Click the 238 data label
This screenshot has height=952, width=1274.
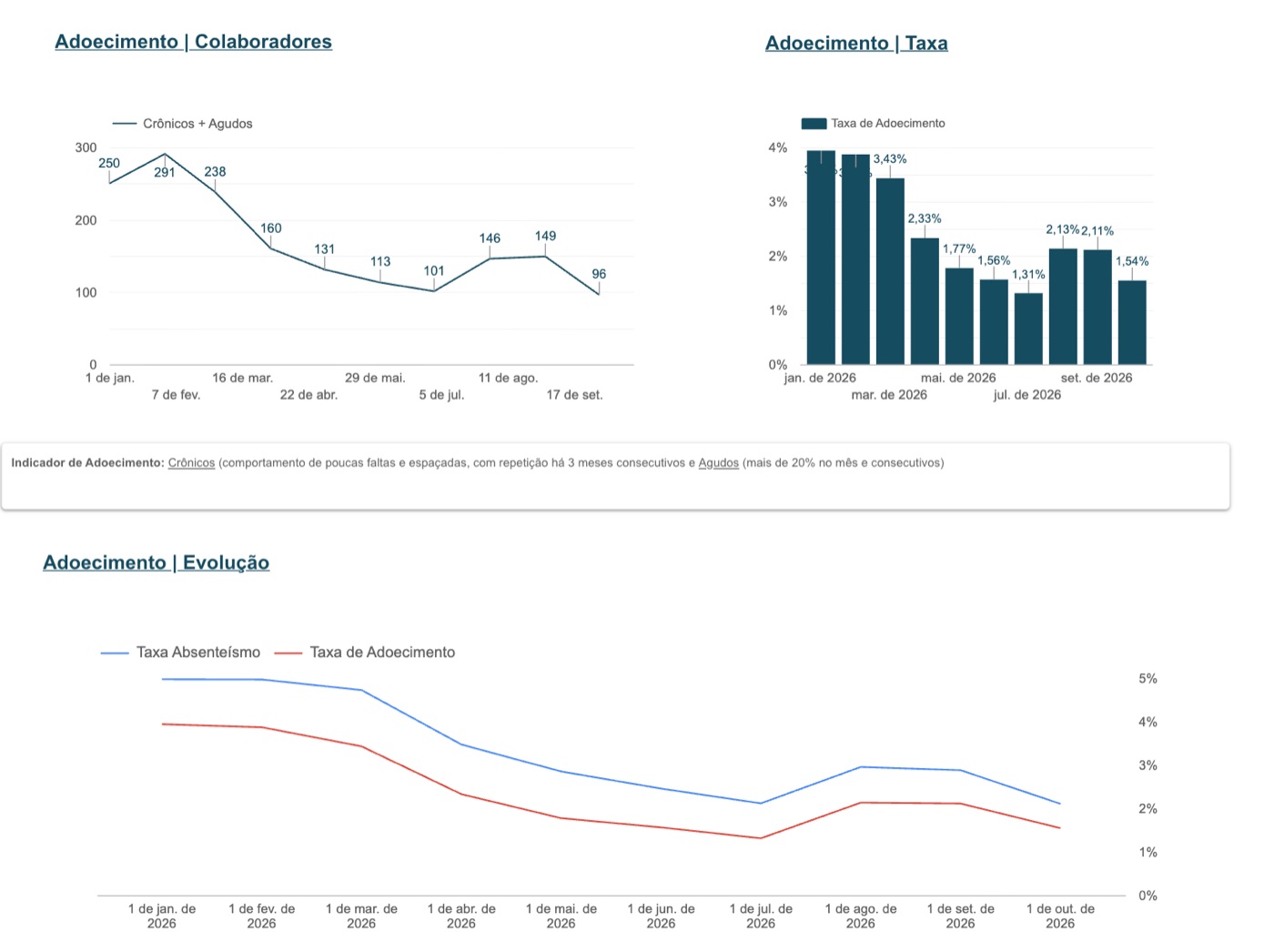[215, 171]
